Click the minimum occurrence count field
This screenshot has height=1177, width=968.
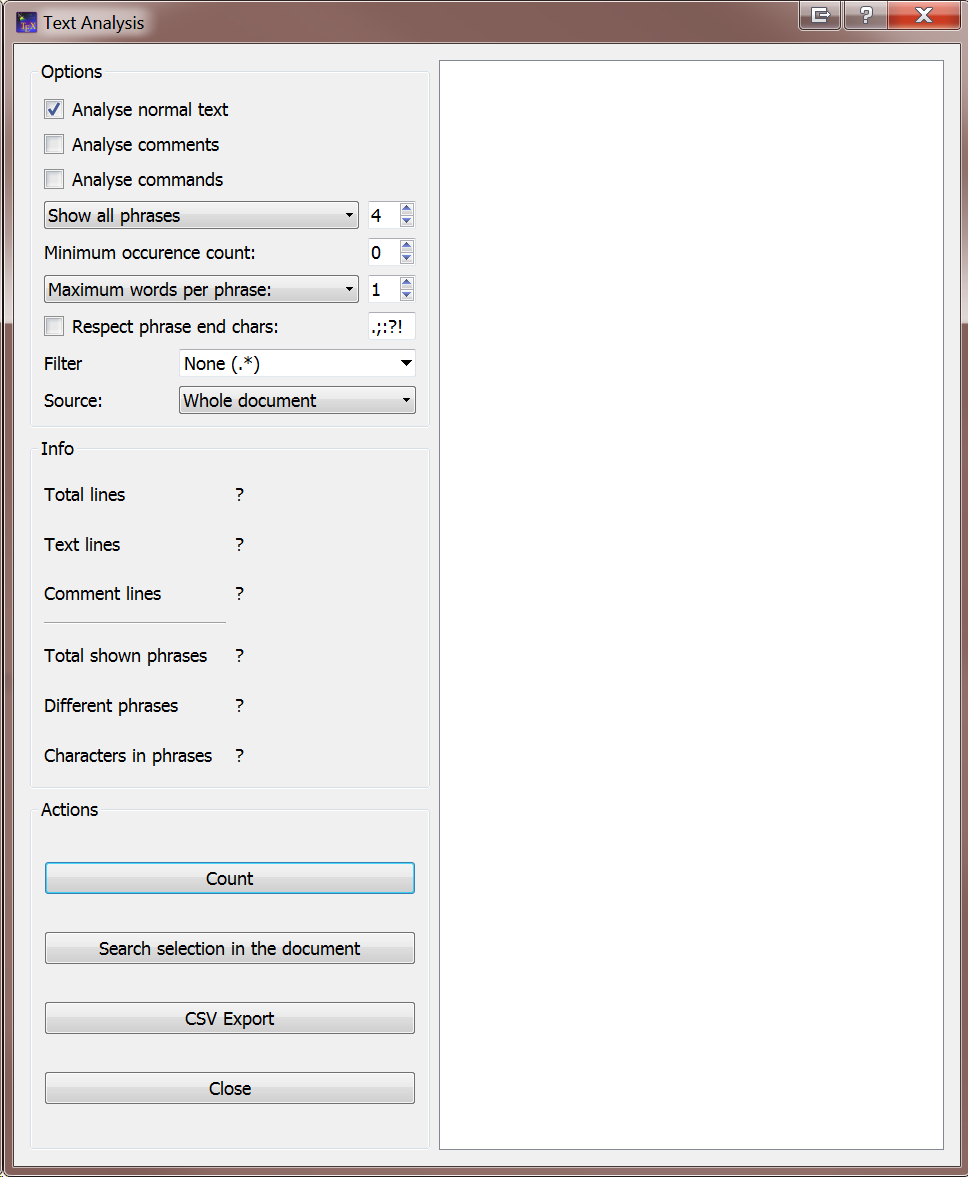click(x=383, y=252)
